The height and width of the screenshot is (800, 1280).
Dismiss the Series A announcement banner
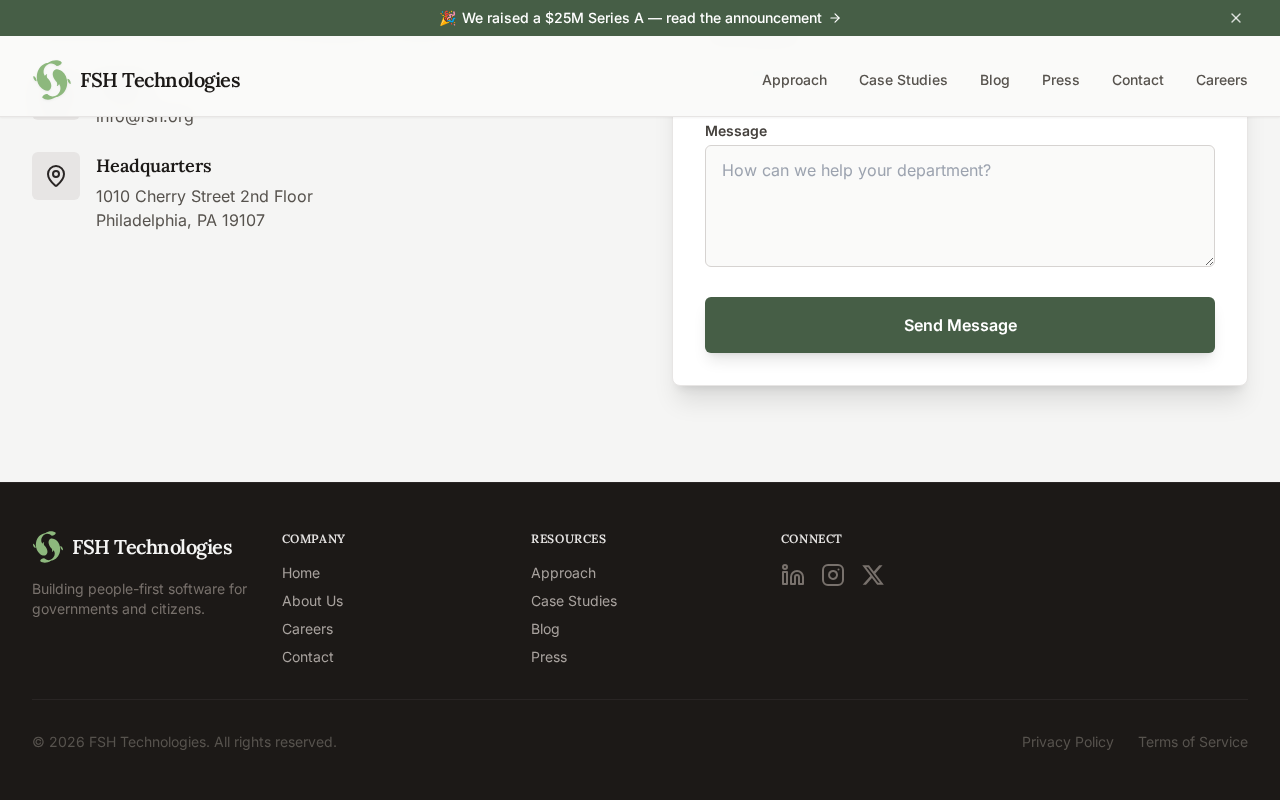[x=1236, y=18]
